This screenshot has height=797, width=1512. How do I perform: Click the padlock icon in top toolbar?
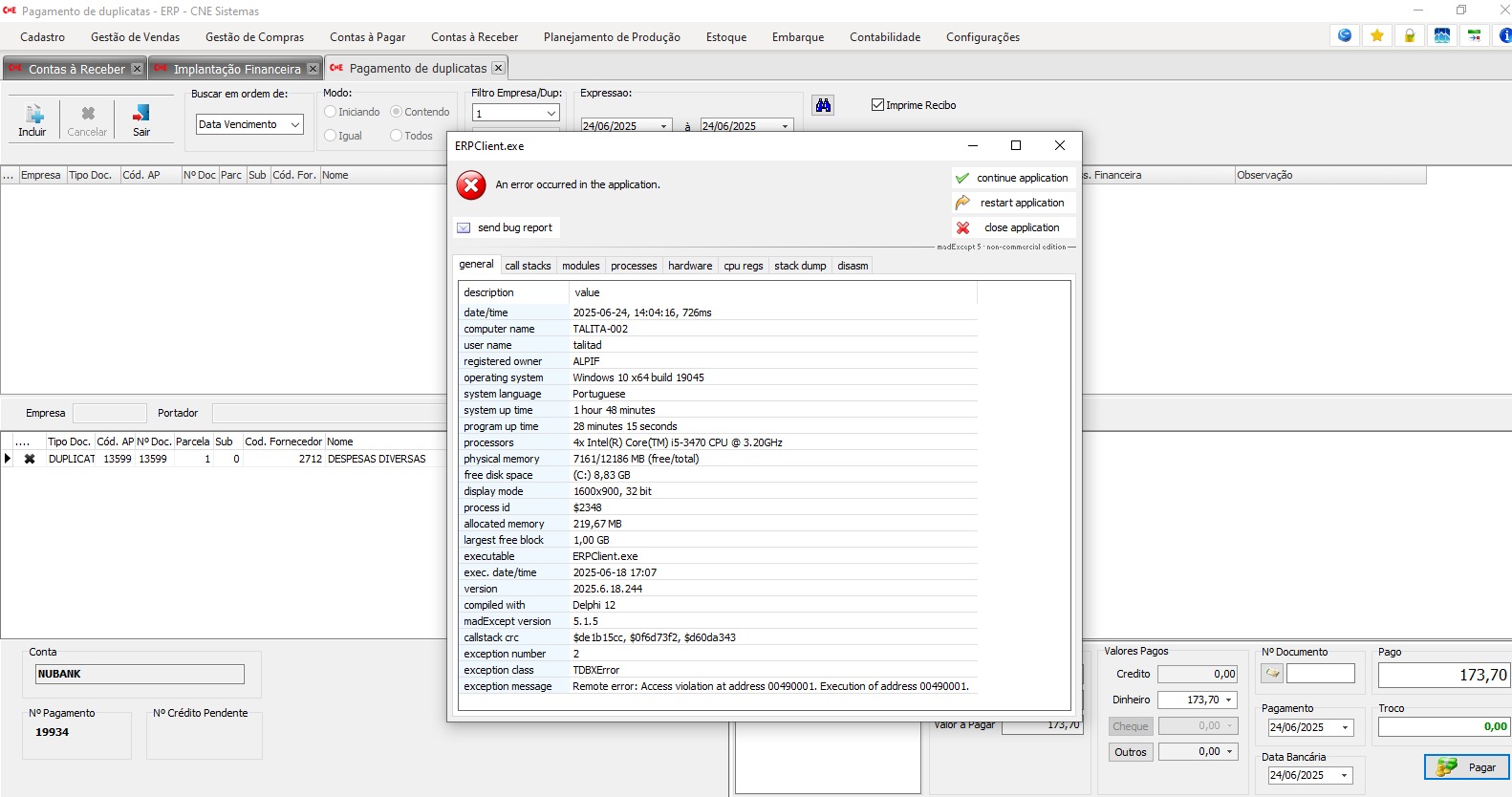coord(1410,35)
